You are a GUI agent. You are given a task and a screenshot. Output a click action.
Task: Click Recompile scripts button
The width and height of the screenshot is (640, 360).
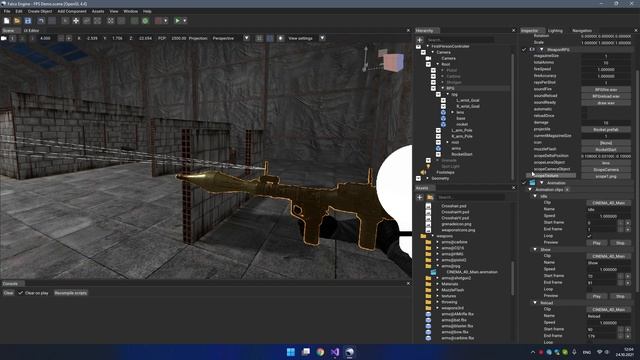click(x=71, y=293)
